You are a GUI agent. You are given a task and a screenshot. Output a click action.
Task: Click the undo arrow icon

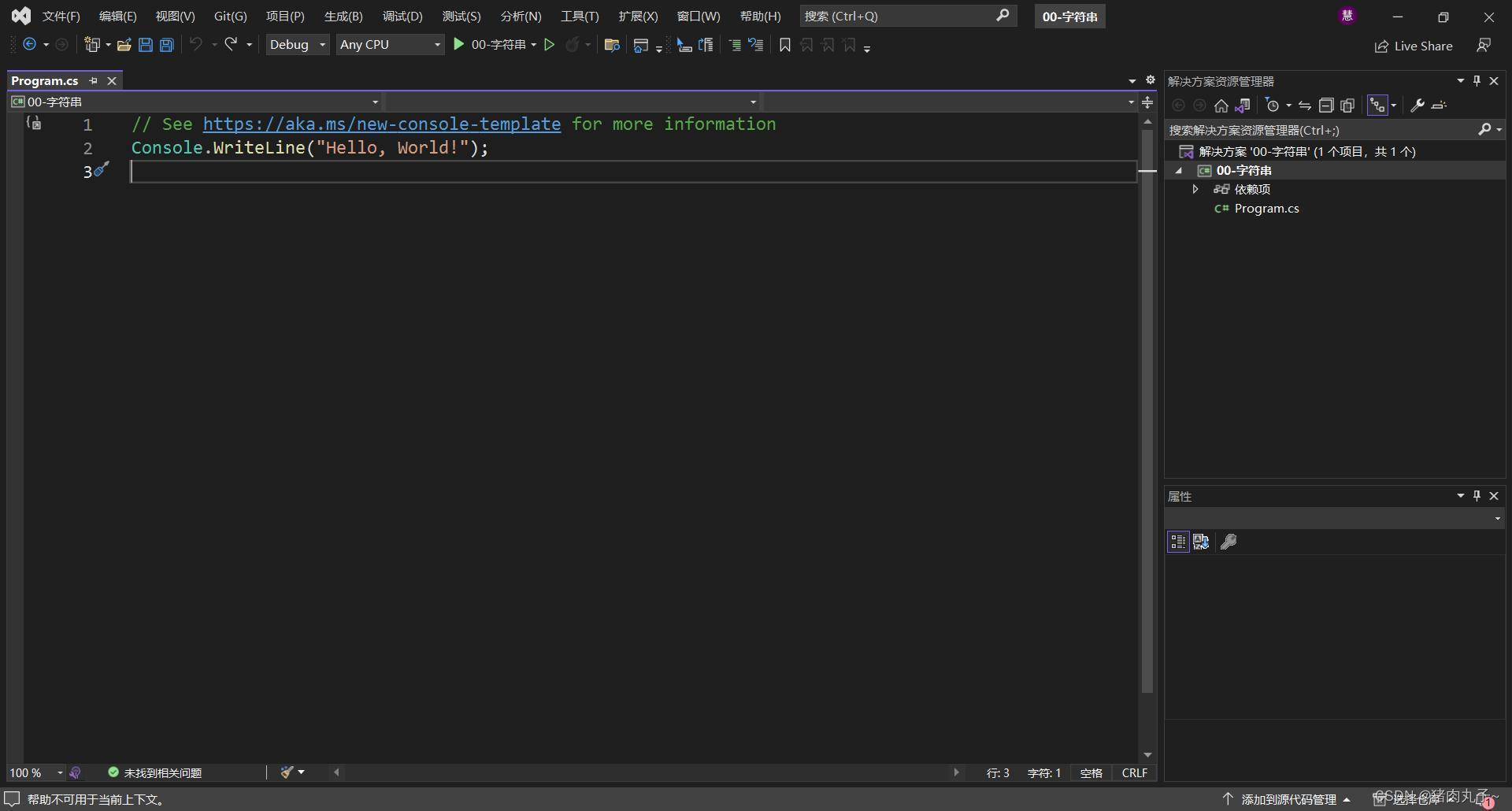tap(195, 45)
